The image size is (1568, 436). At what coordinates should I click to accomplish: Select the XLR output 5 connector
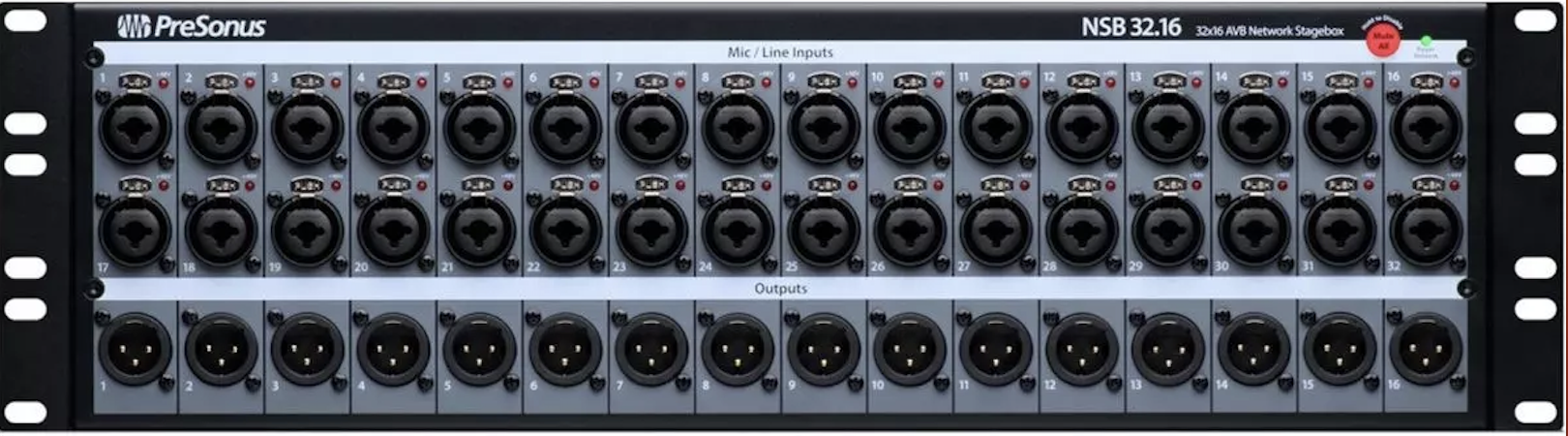pos(479,349)
